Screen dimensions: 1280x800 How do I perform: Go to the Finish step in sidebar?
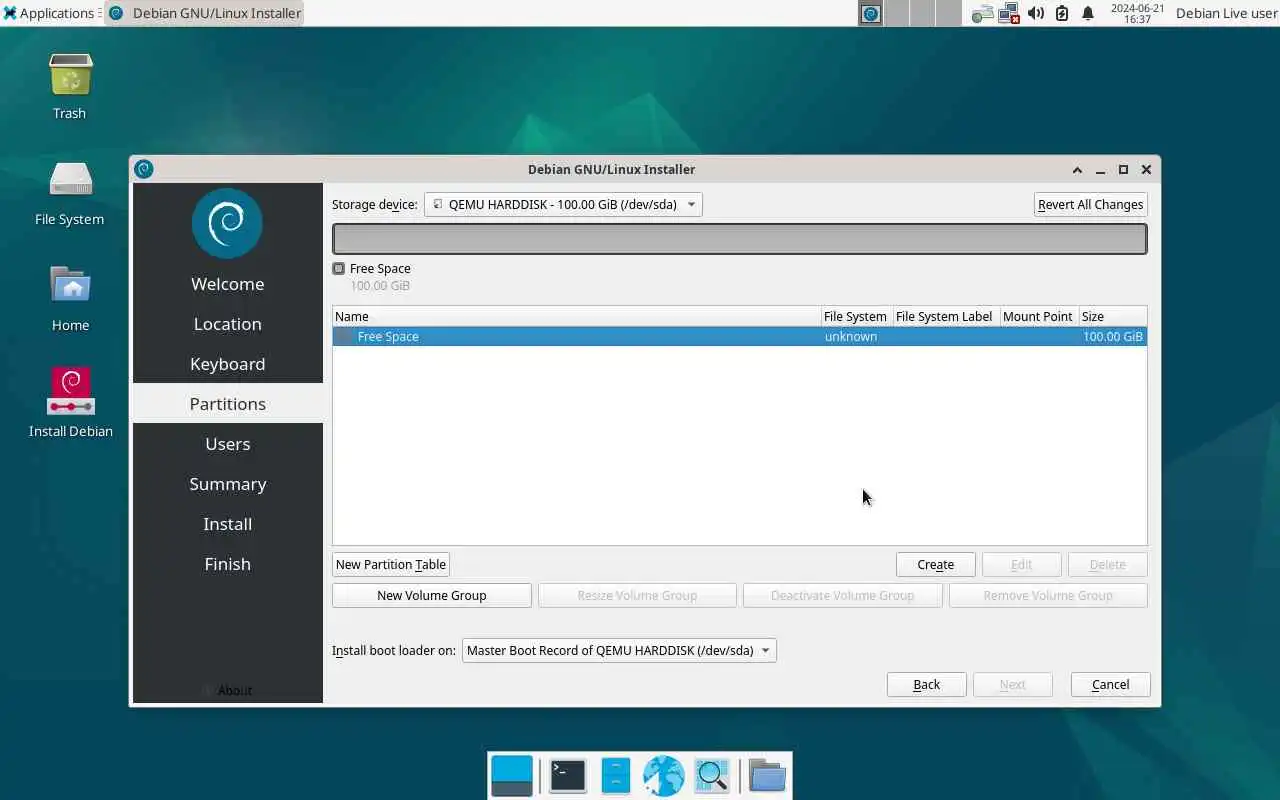coord(228,564)
